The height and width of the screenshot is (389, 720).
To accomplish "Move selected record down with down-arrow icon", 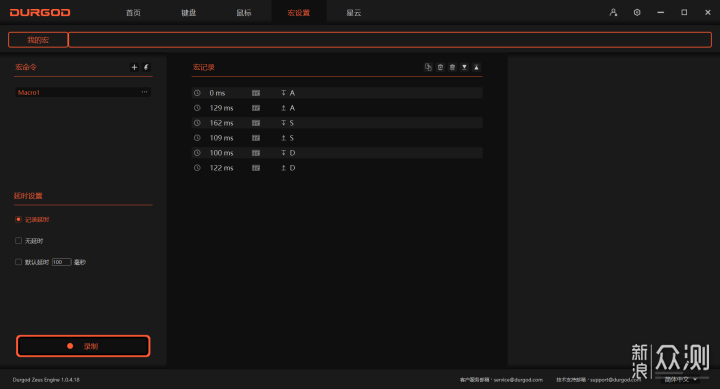I will tap(464, 67).
